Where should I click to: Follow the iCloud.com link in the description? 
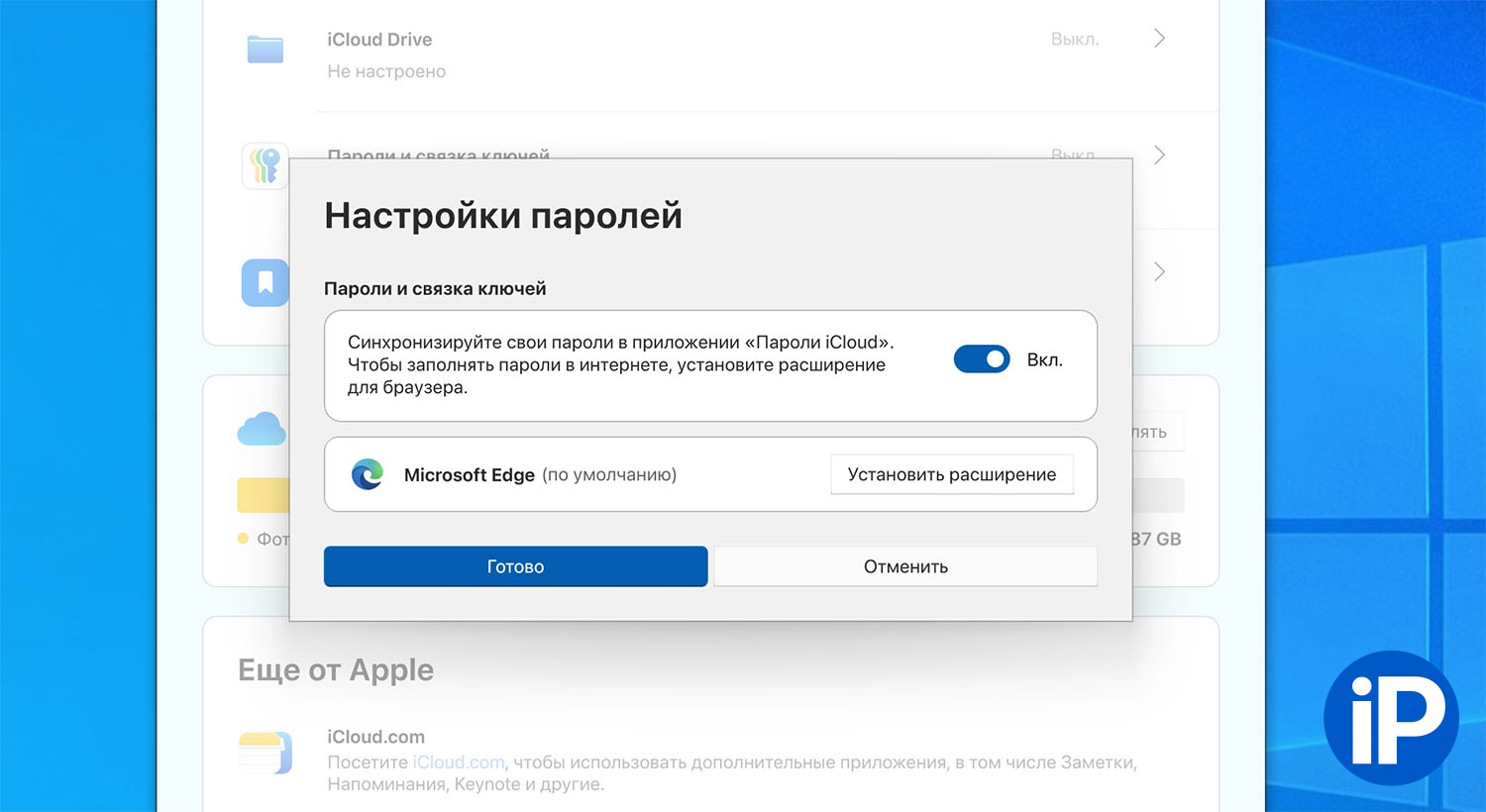pos(459,762)
